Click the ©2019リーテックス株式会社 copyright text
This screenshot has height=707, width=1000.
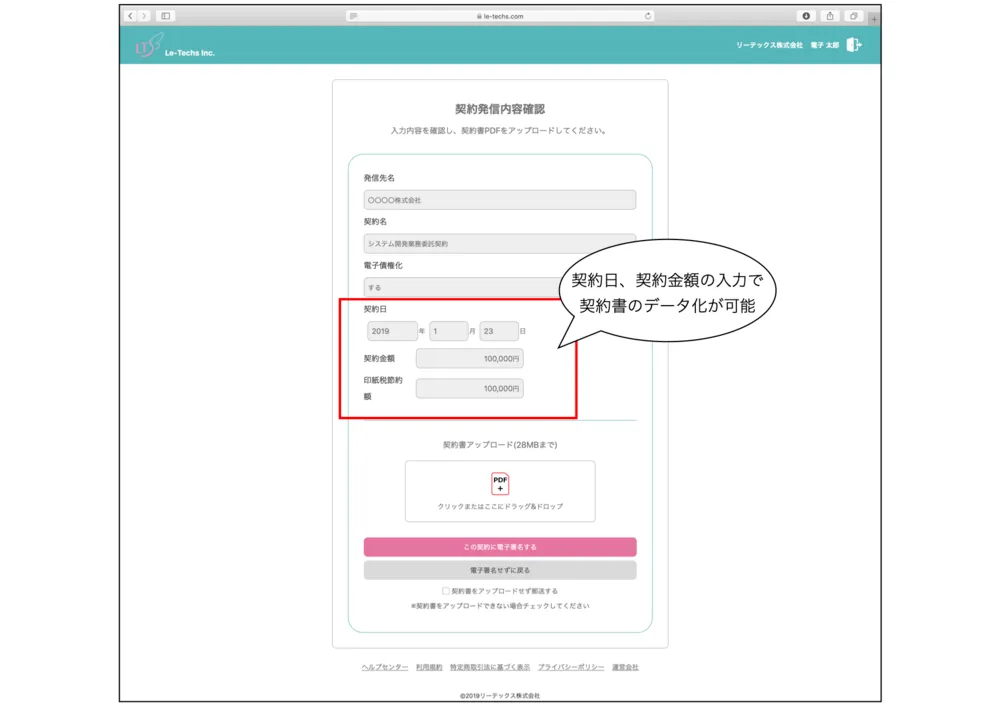point(500,696)
